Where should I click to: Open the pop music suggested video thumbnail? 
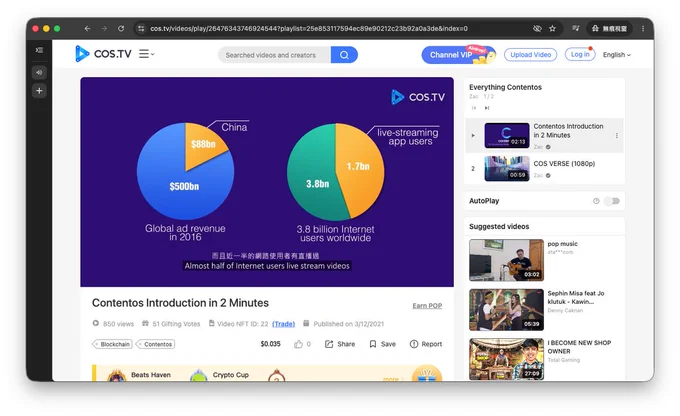point(506,260)
